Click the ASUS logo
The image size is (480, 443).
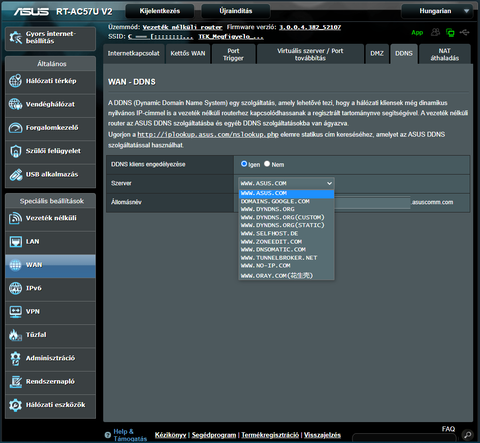31,12
